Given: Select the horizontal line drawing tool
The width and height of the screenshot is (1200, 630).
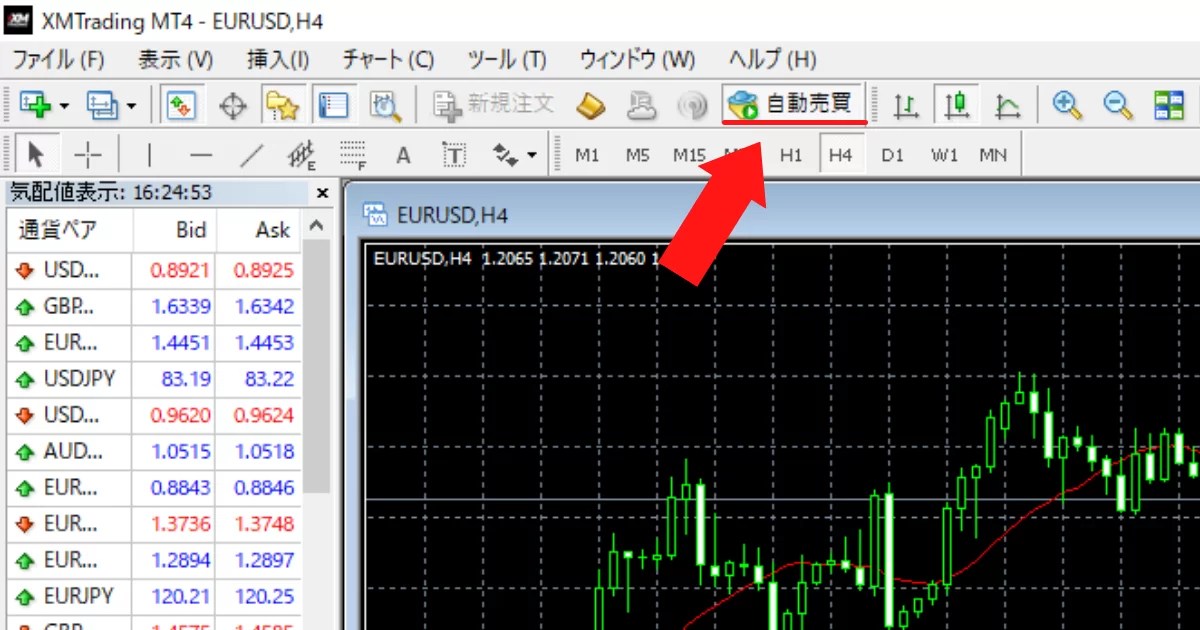Looking at the screenshot, I should point(201,155).
